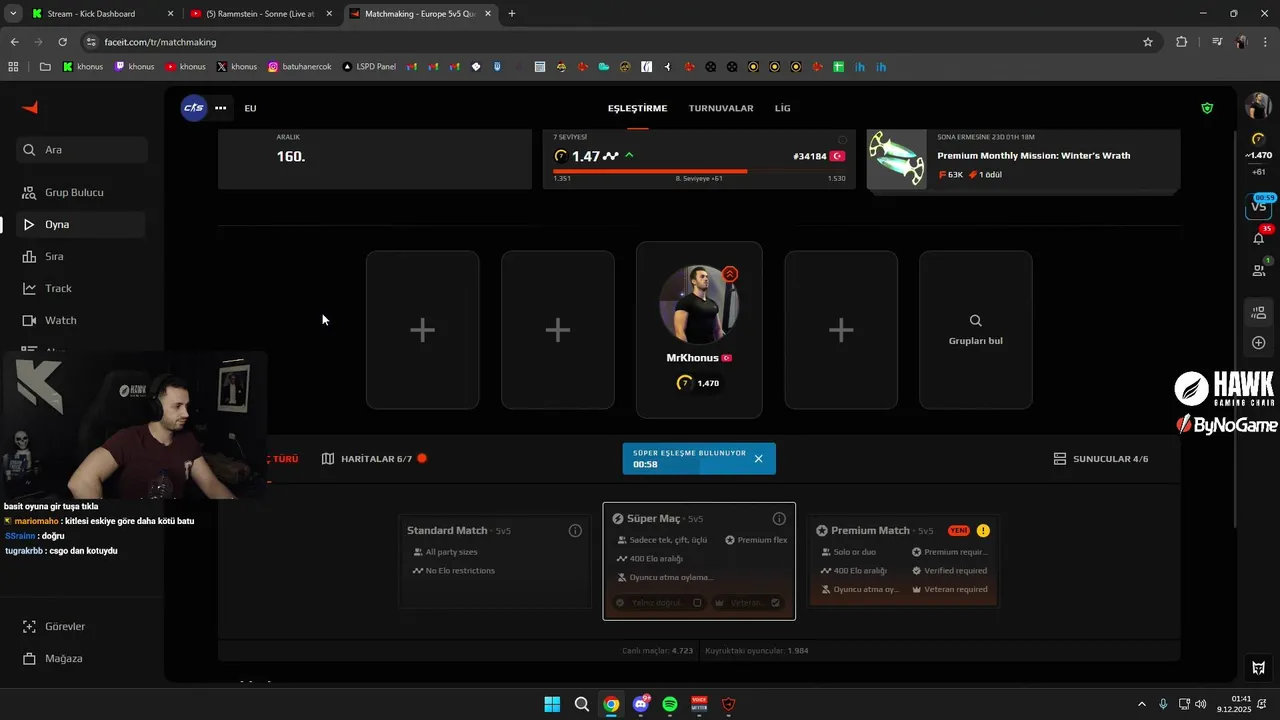Open the browser extensions puzzle icon
The width and height of the screenshot is (1280, 720).
[x=1182, y=42]
